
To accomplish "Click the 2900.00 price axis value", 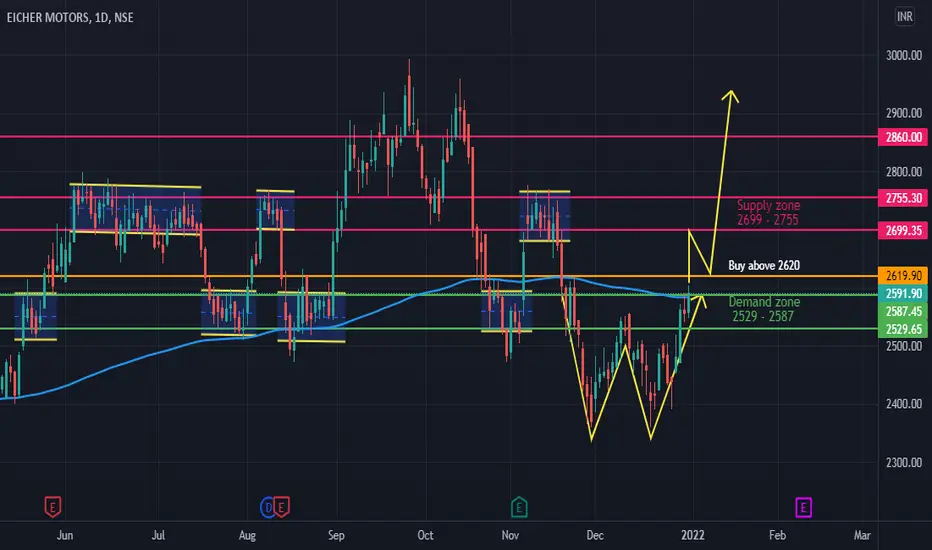I will (x=903, y=113).
